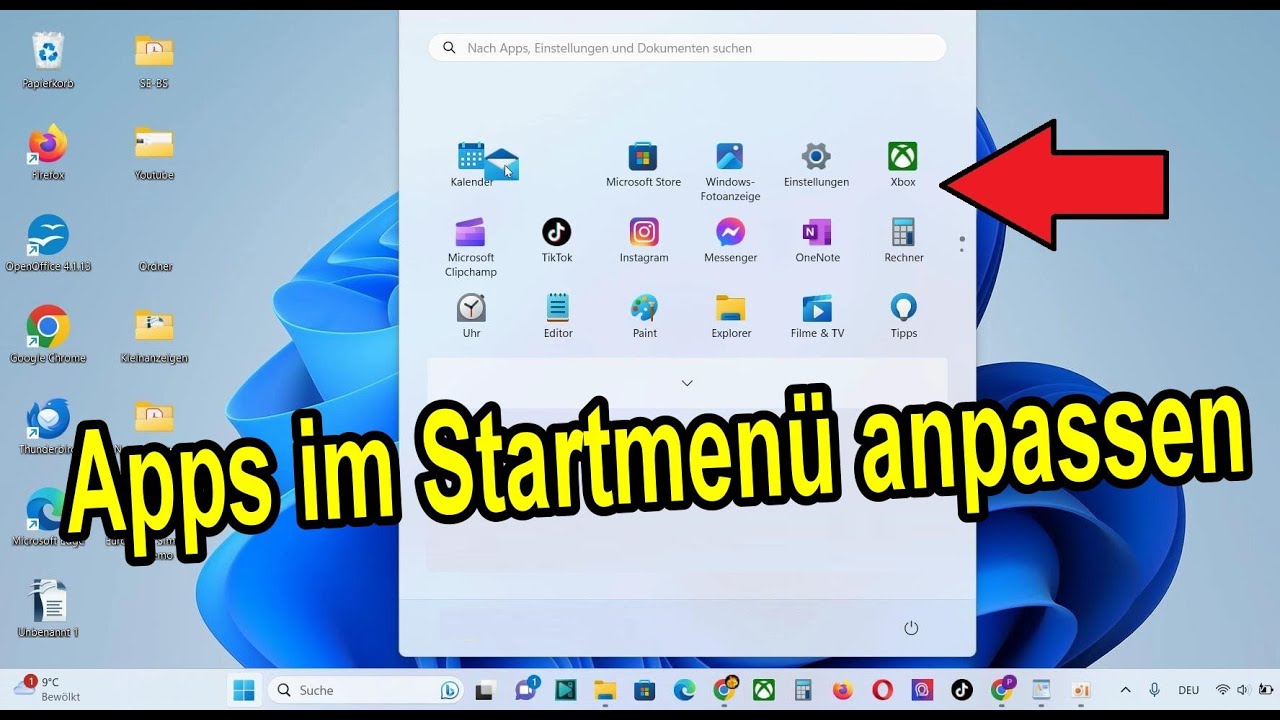Select Google Chrome desktop shortcut

click(48, 335)
